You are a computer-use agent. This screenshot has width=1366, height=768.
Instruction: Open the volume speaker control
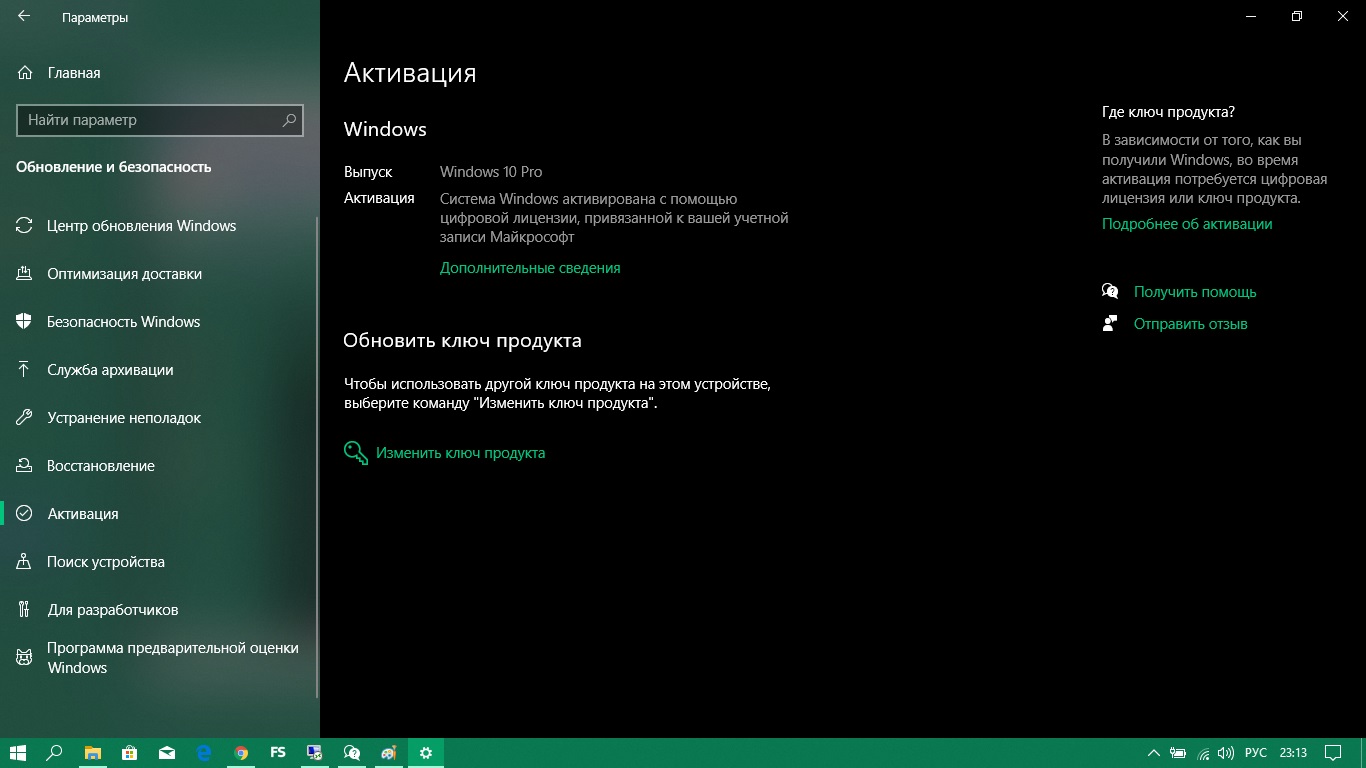click(1226, 753)
